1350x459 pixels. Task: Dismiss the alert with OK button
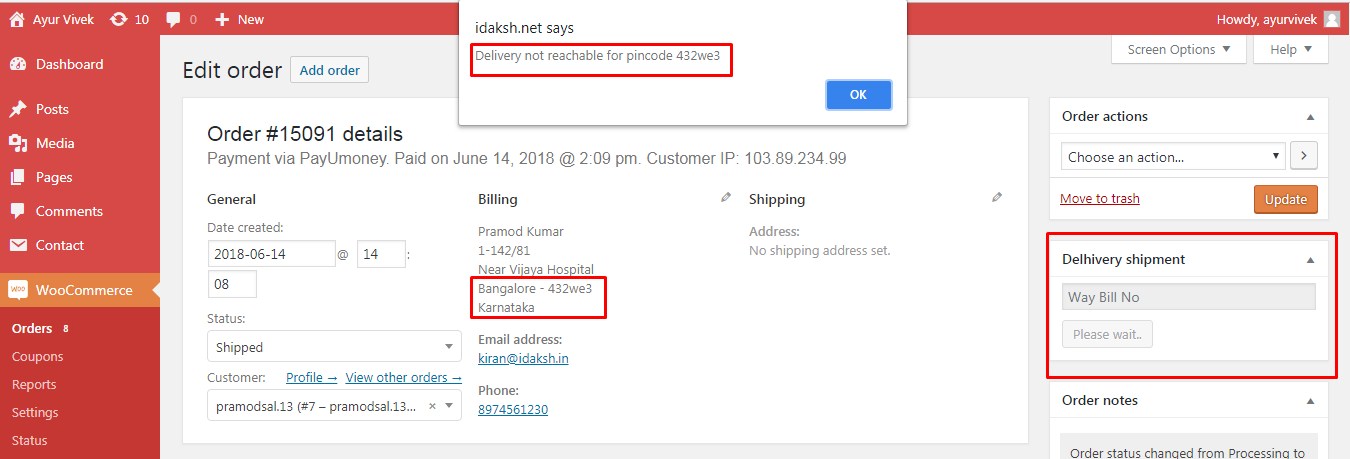point(858,95)
